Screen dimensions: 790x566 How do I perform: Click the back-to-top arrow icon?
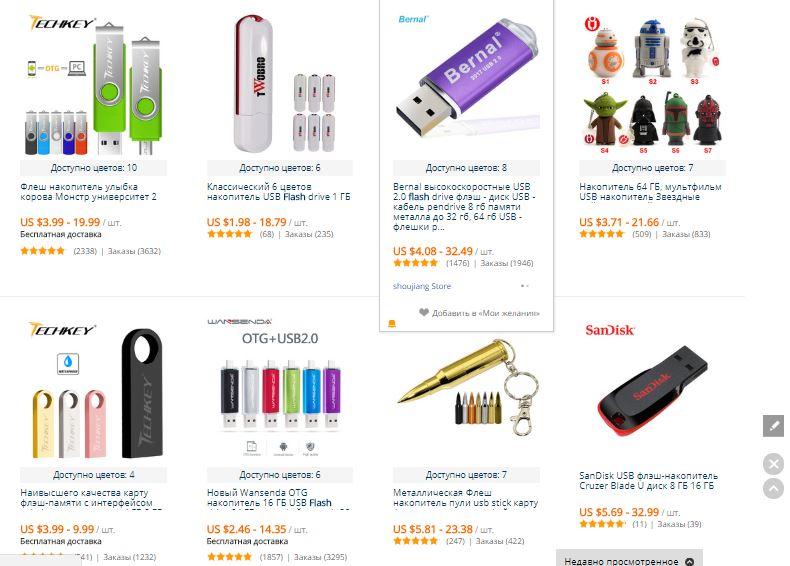coord(773,488)
